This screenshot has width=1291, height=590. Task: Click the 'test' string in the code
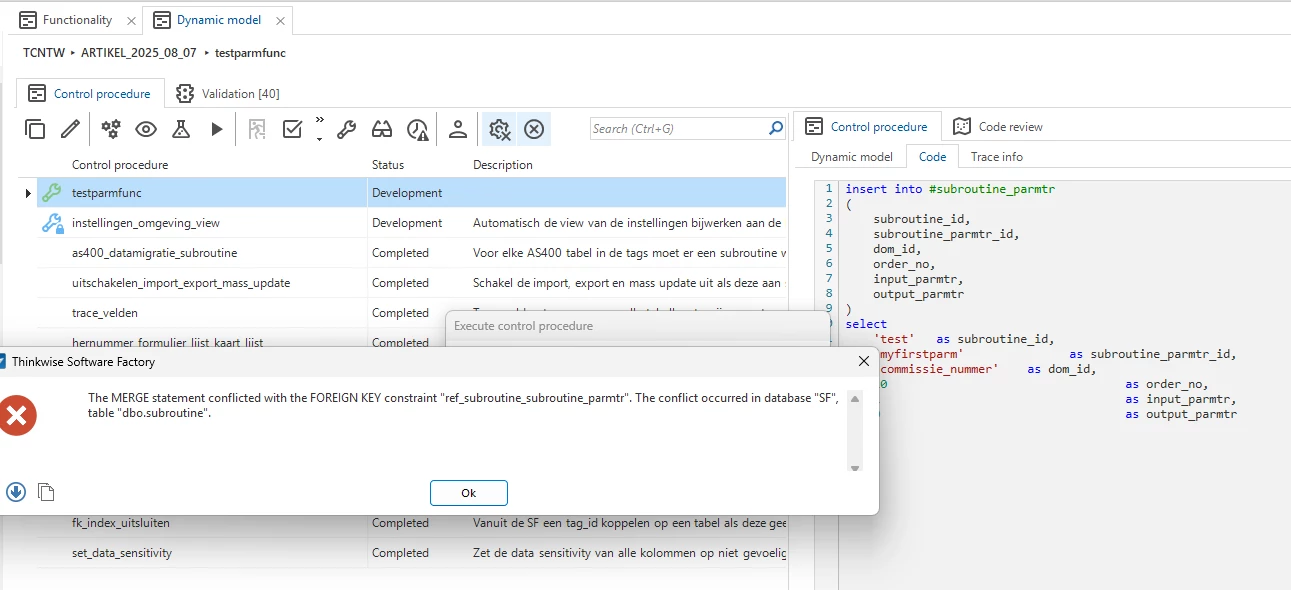click(894, 339)
